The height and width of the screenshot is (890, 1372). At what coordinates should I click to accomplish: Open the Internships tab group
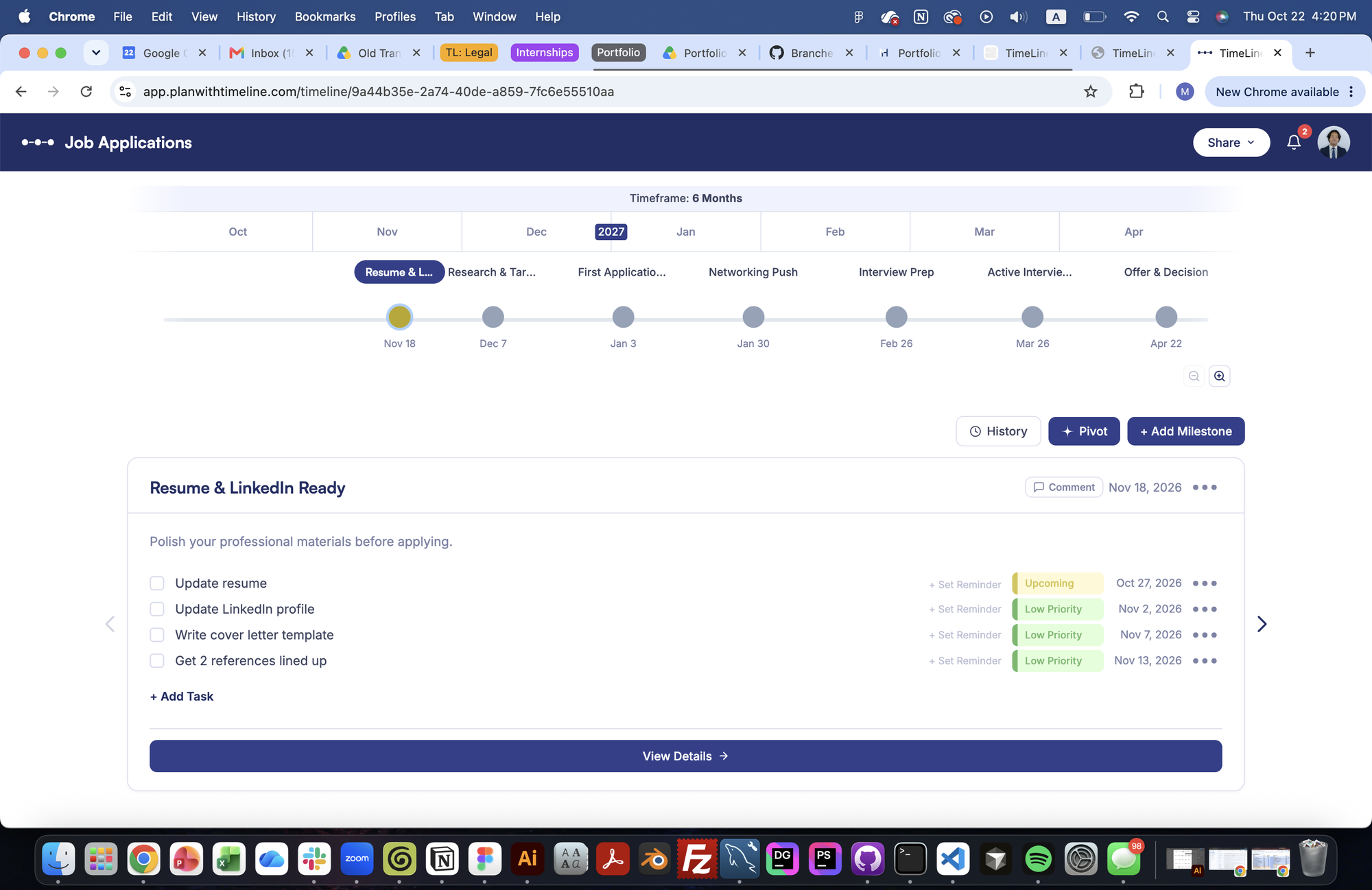545,53
